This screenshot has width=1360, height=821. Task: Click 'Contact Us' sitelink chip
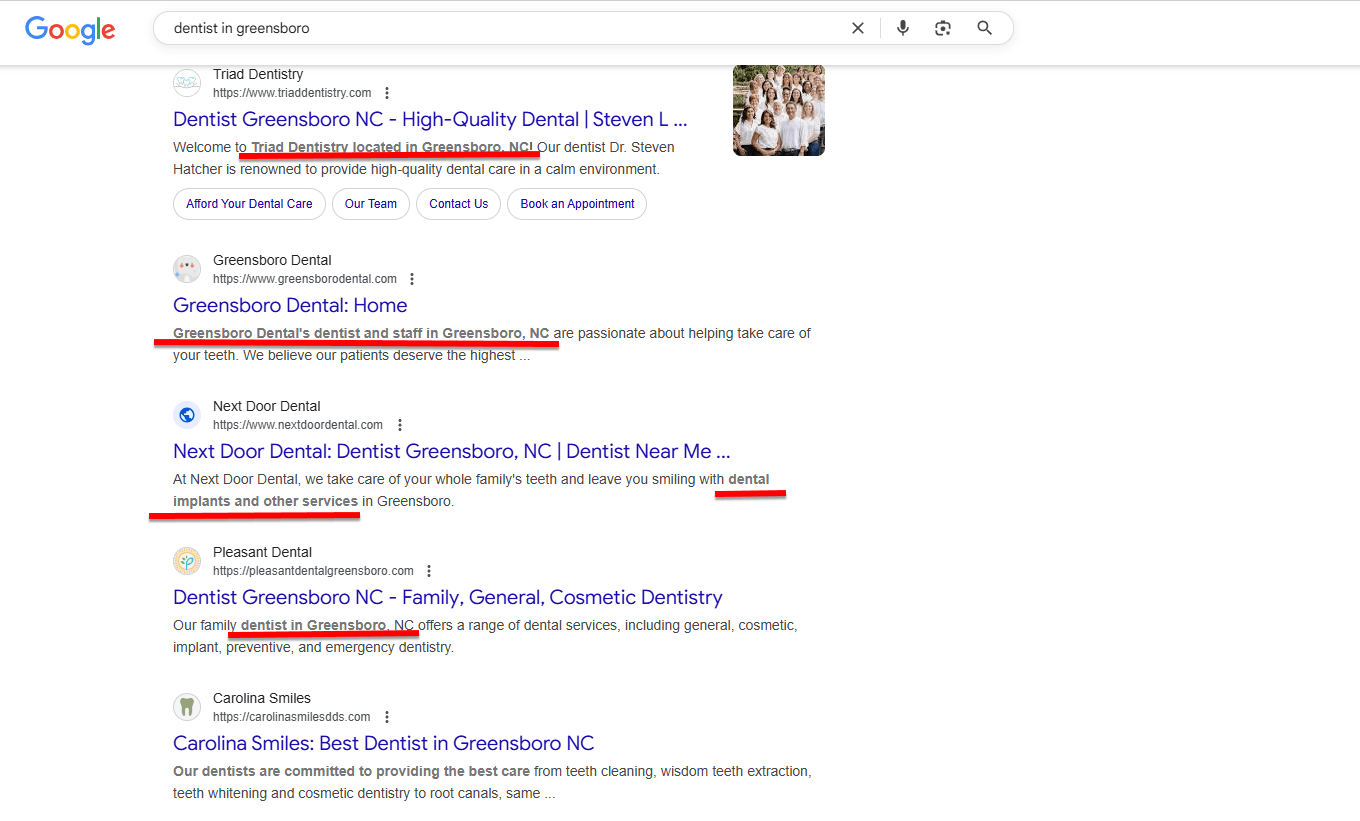[459, 204]
